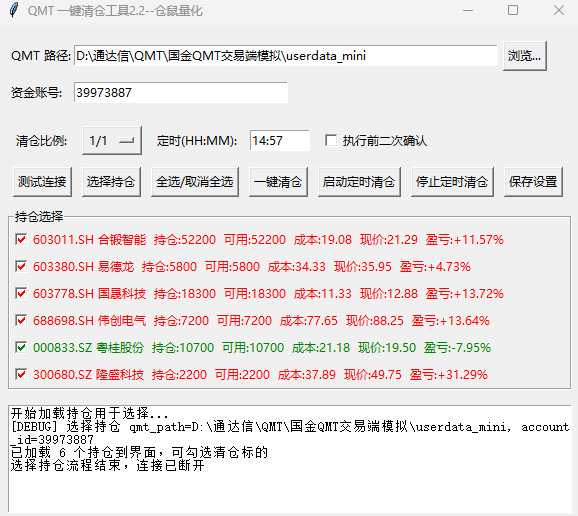This screenshot has width=578, height=516.
Task: Click log line 已加载 6 个持仓到界面
Action: tap(139, 452)
